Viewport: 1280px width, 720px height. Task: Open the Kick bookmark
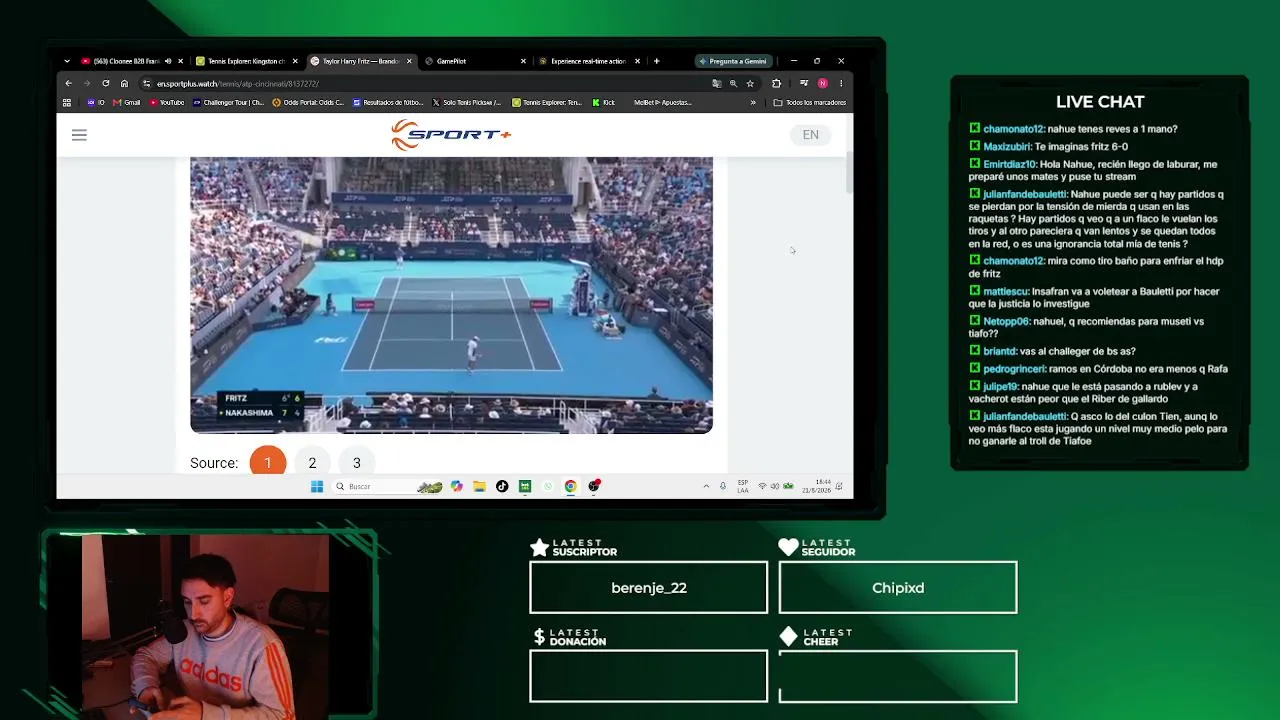604,102
